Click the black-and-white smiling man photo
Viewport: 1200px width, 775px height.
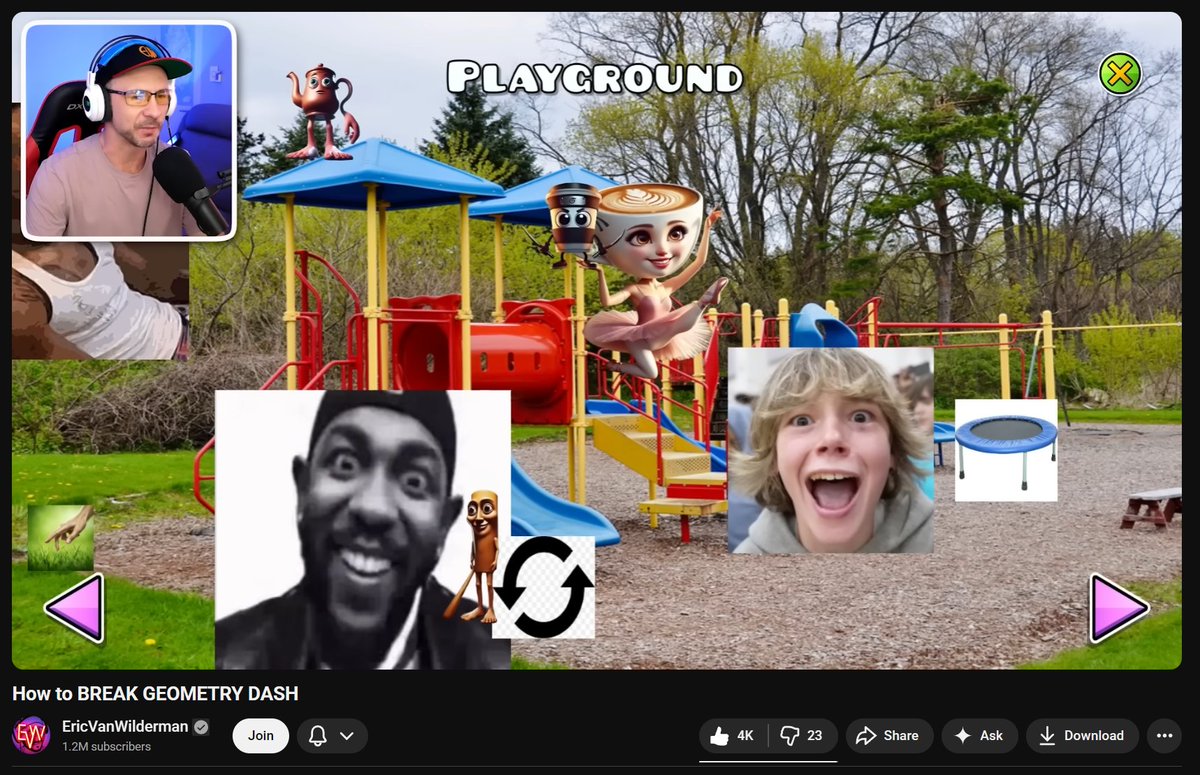point(362,530)
